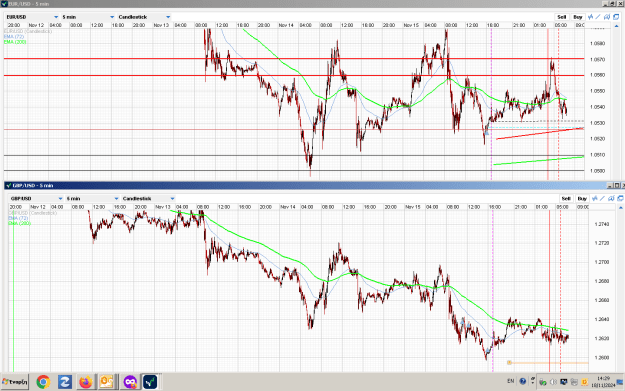Click the Sell button in GBP/USD chart

566,198
